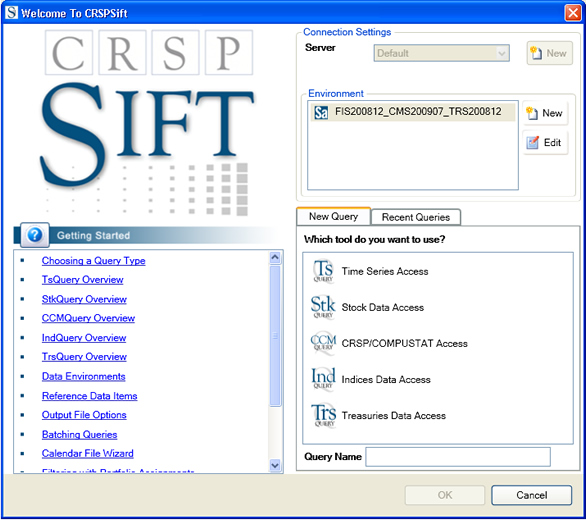Select the Ind Indices Query icon
Image resolution: width=586 pixels, height=520 pixels.
(x=323, y=379)
